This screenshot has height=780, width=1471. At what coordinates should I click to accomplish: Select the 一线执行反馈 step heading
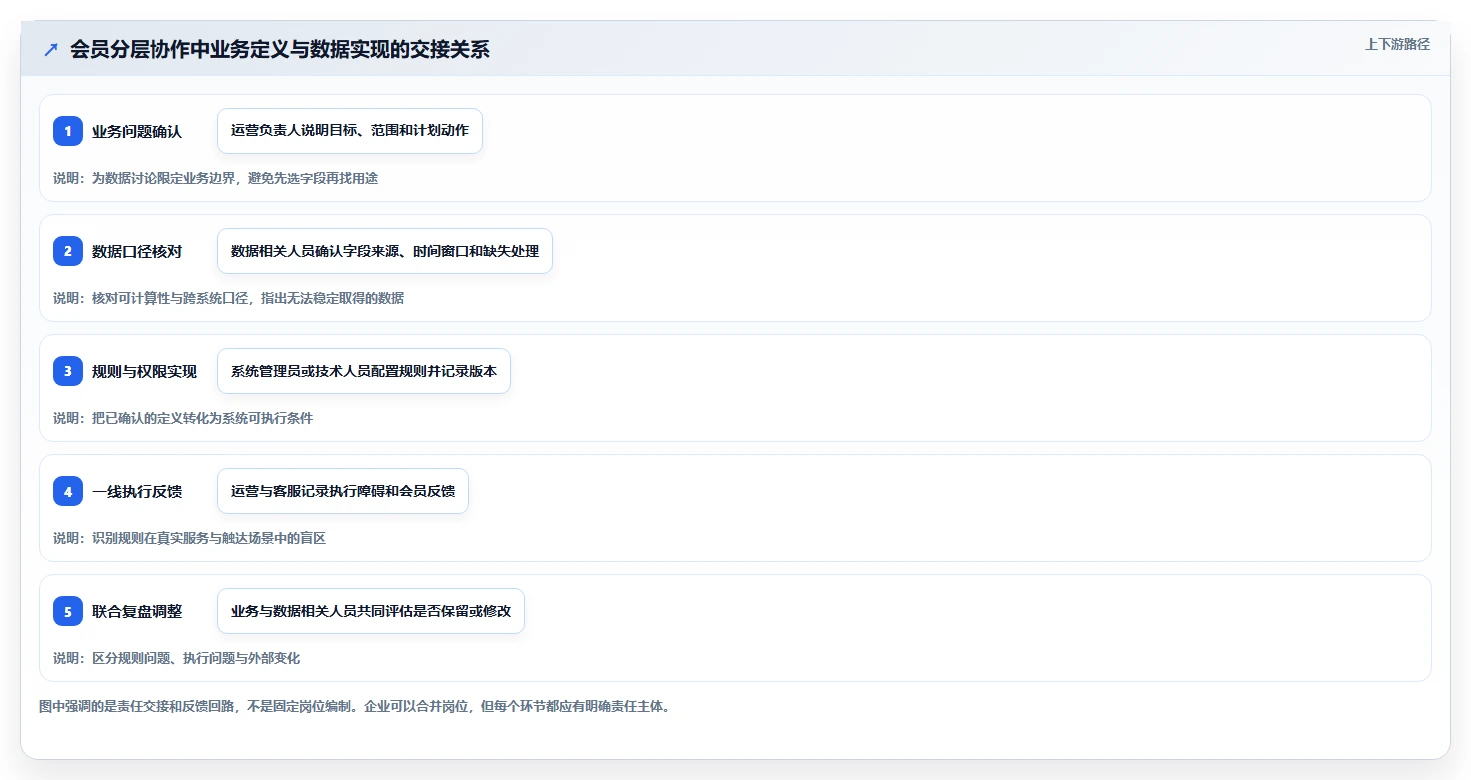coord(137,491)
